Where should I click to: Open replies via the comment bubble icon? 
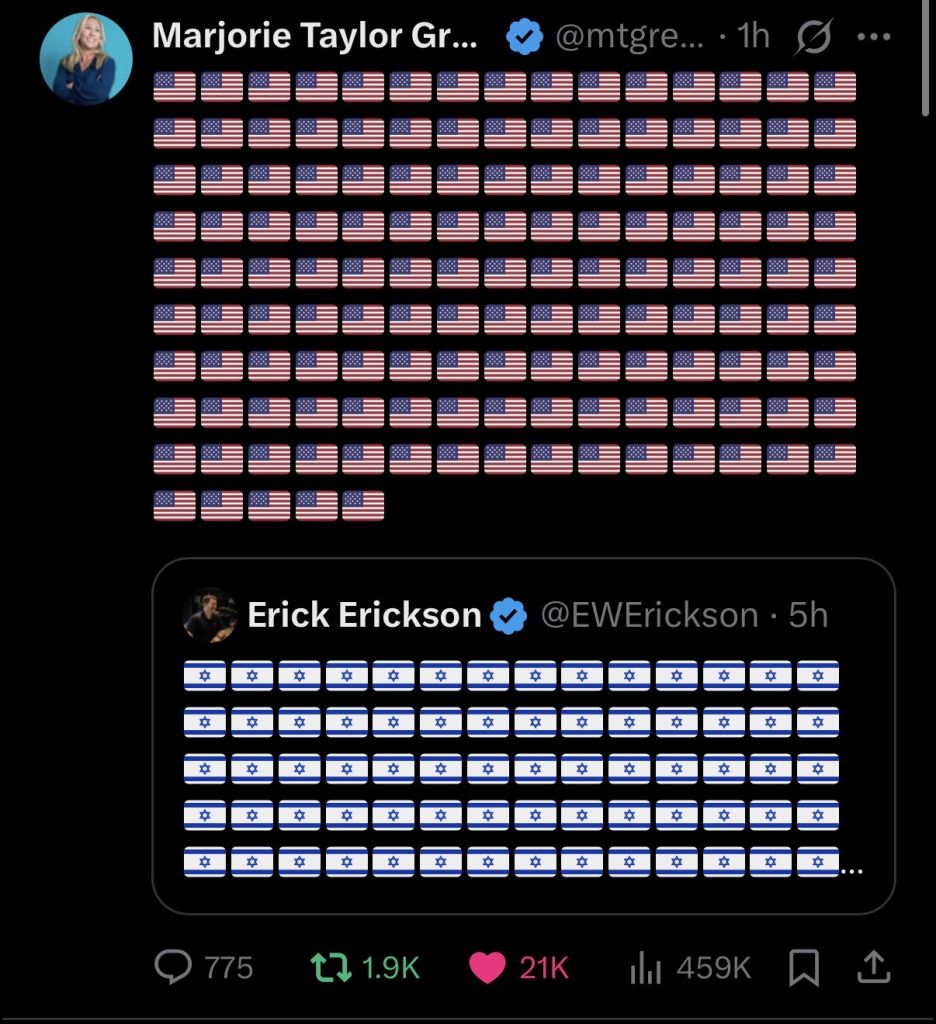pyautogui.click(x=173, y=967)
